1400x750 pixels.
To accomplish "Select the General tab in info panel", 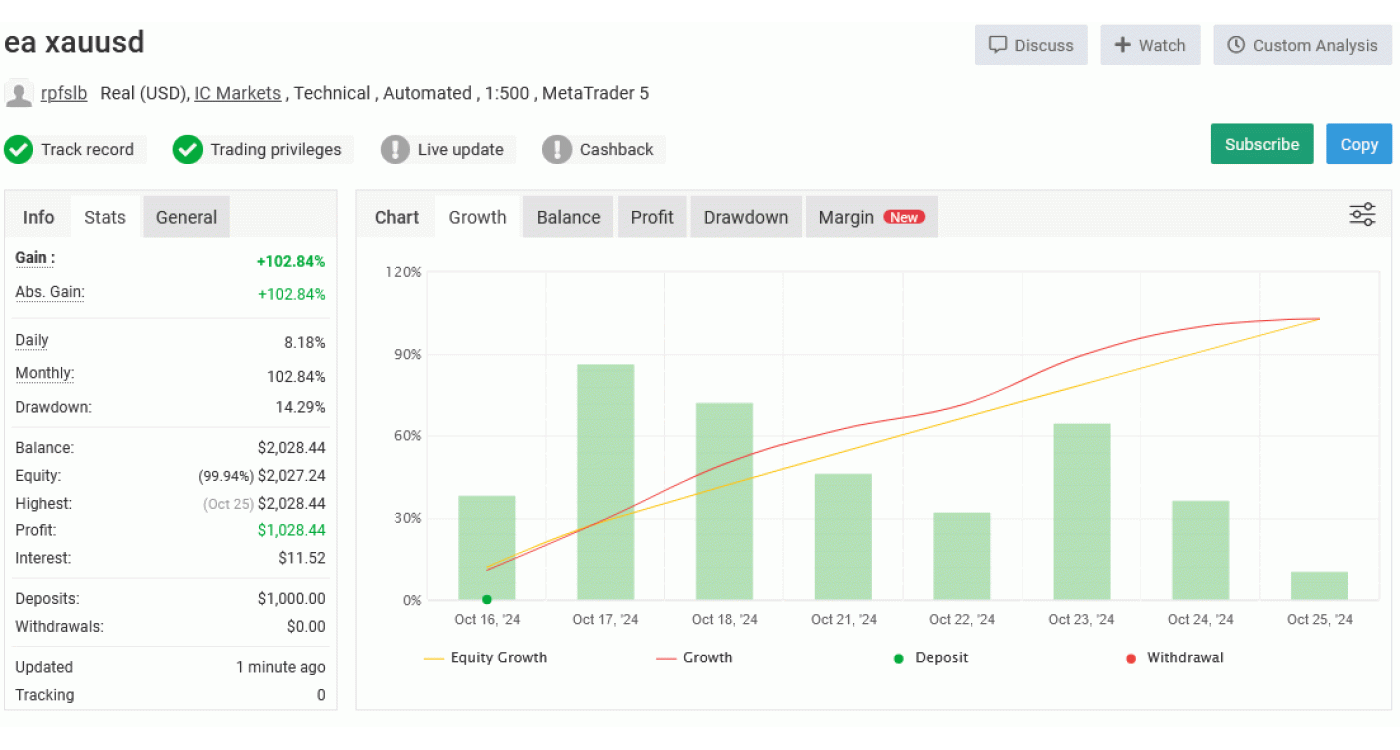I will 186,217.
